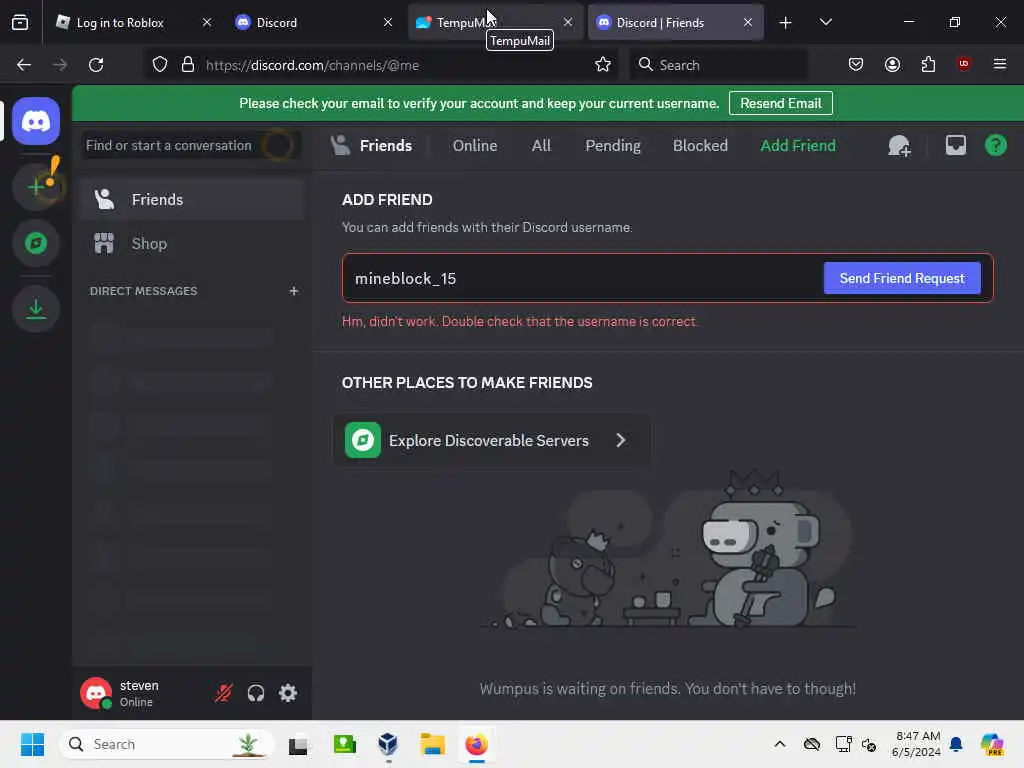Screen dimensions: 1024x768
Task: Switch to the All friends tab
Action: pos(541,146)
